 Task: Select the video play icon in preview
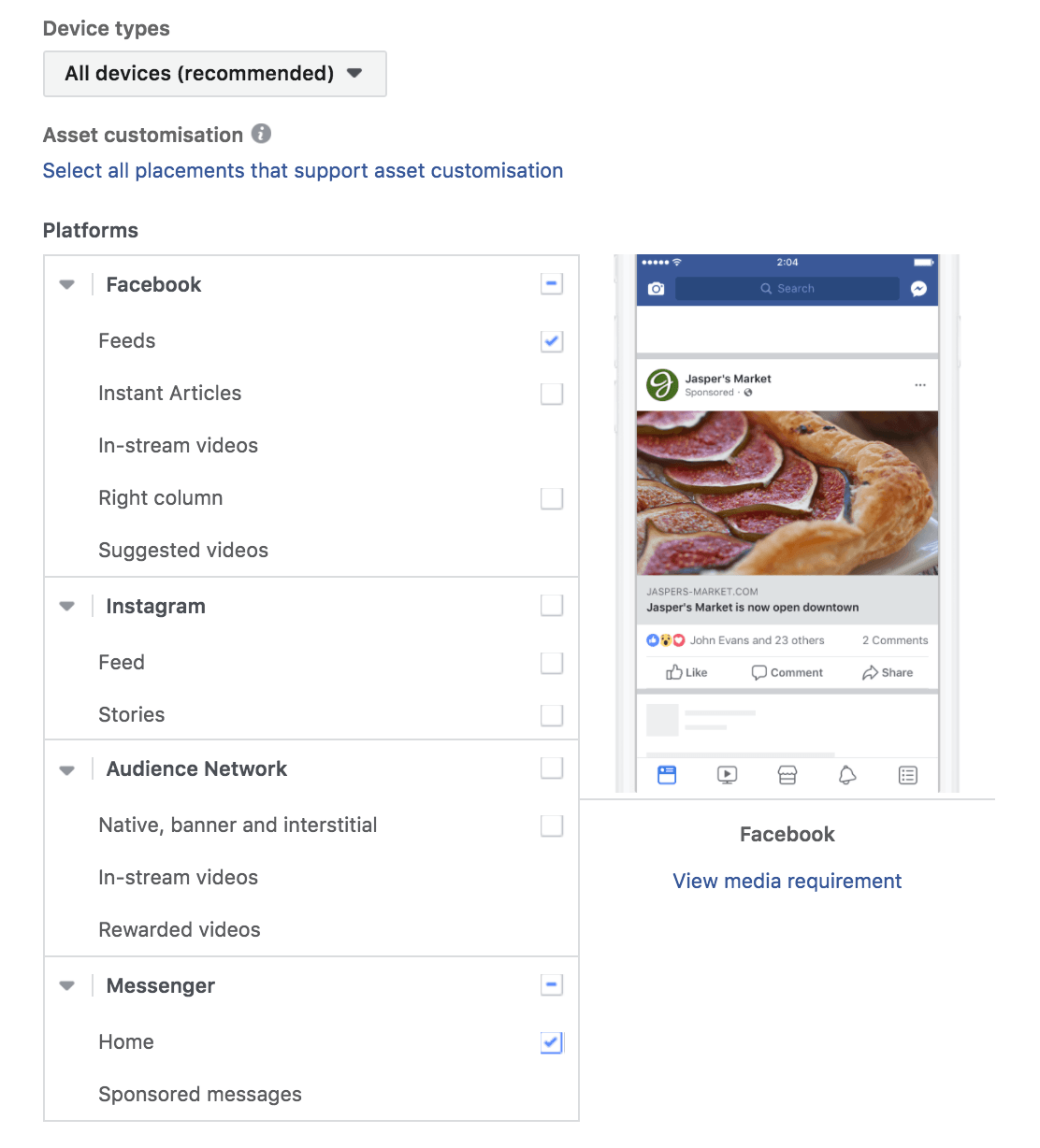click(x=727, y=775)
